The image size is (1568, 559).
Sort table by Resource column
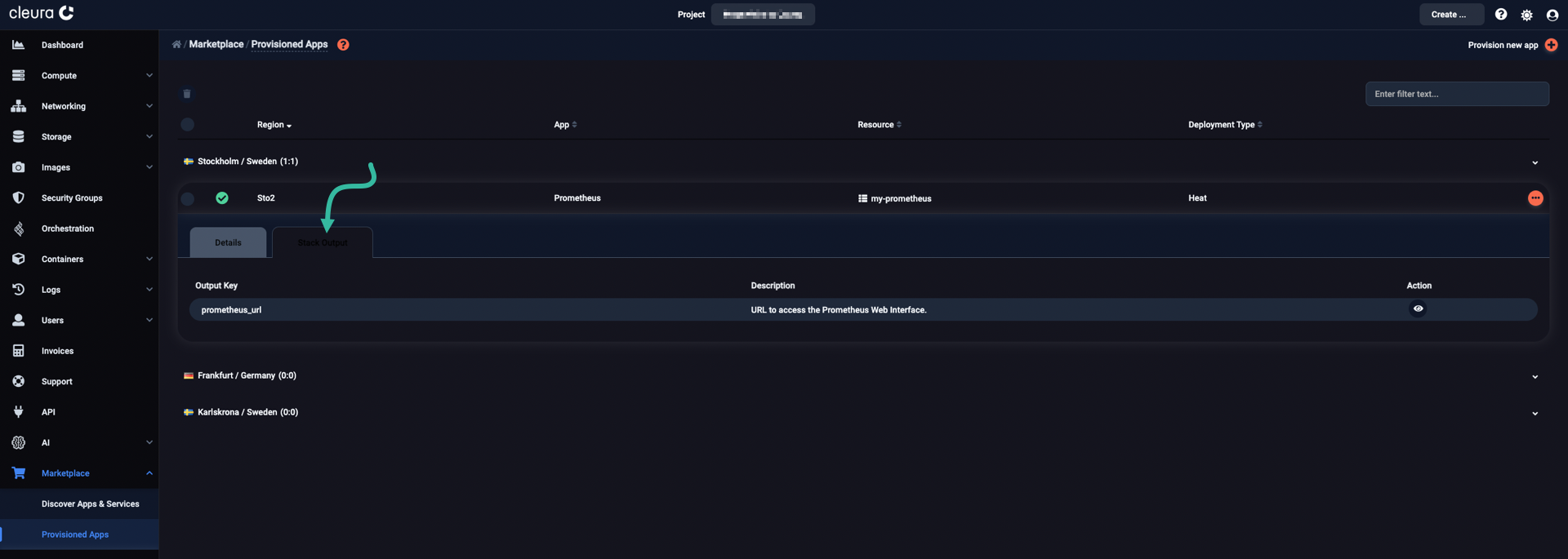880,125
